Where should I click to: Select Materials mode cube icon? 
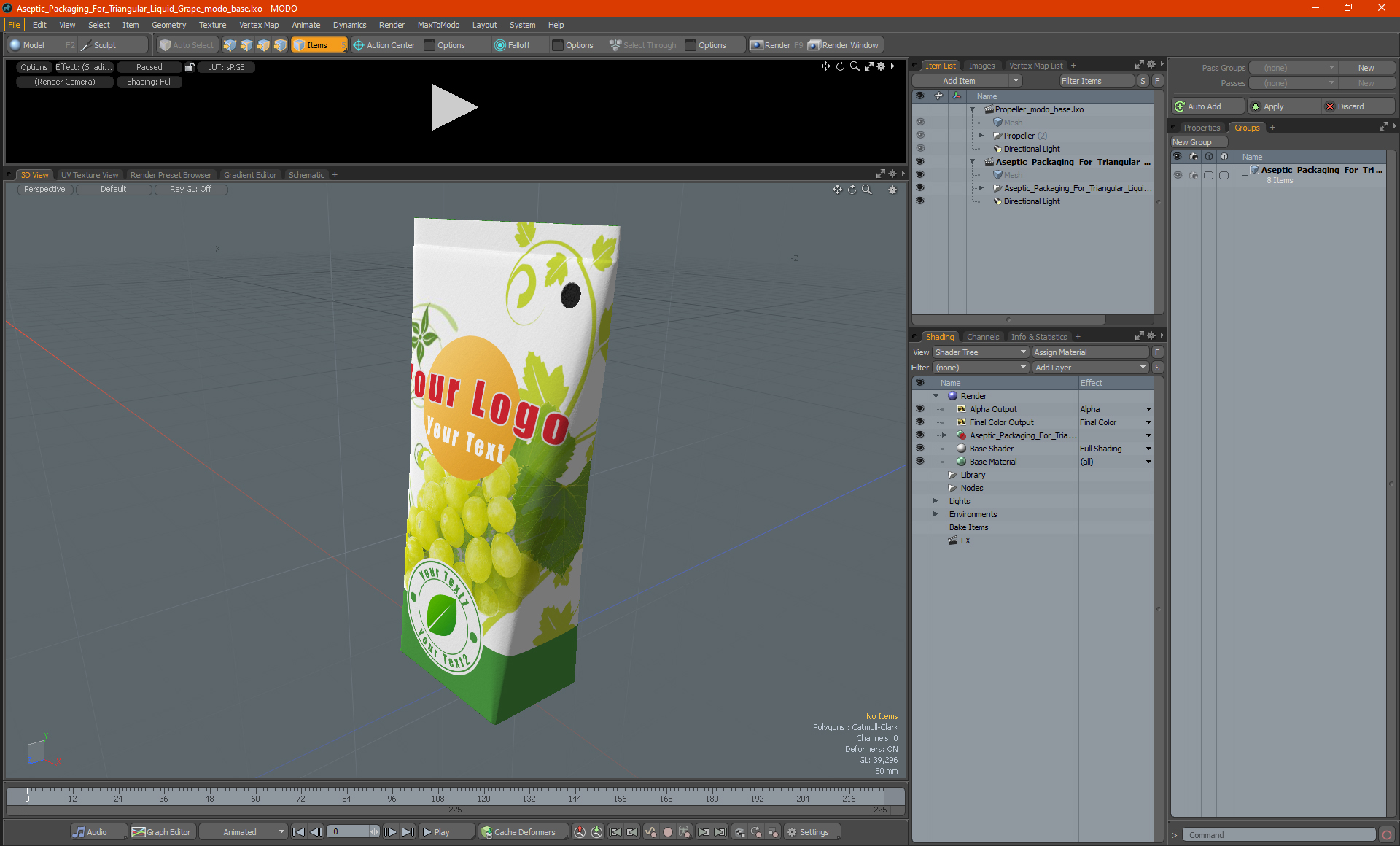coord(280,45)
